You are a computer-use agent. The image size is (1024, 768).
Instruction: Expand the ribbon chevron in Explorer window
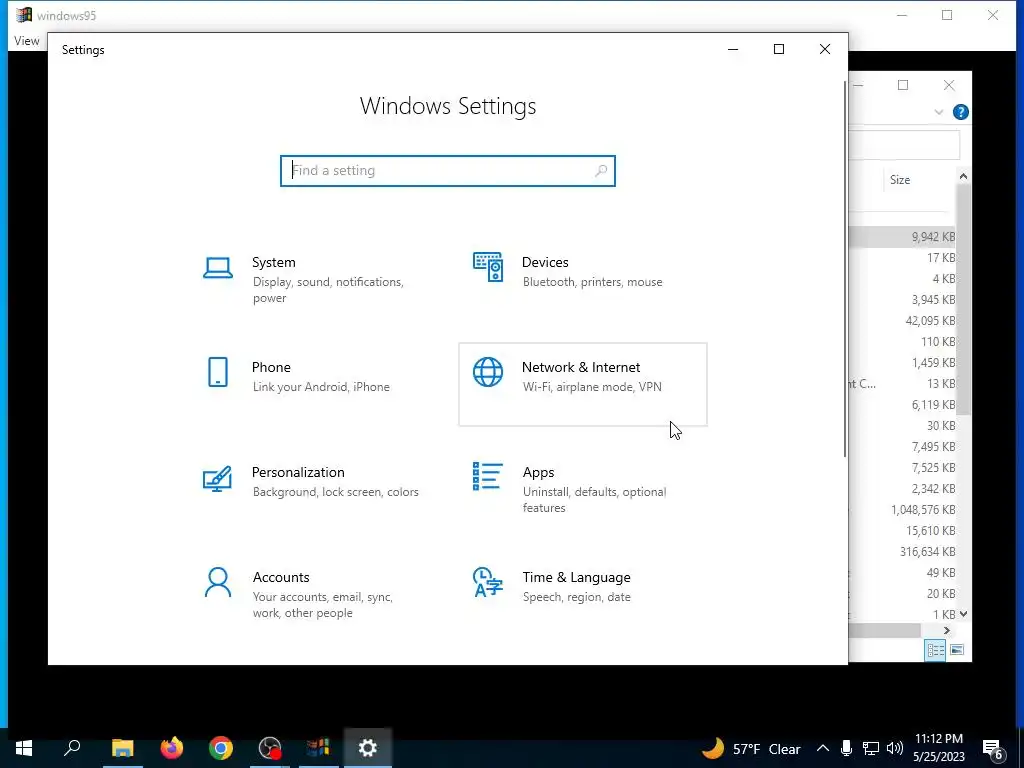point(938,112)
